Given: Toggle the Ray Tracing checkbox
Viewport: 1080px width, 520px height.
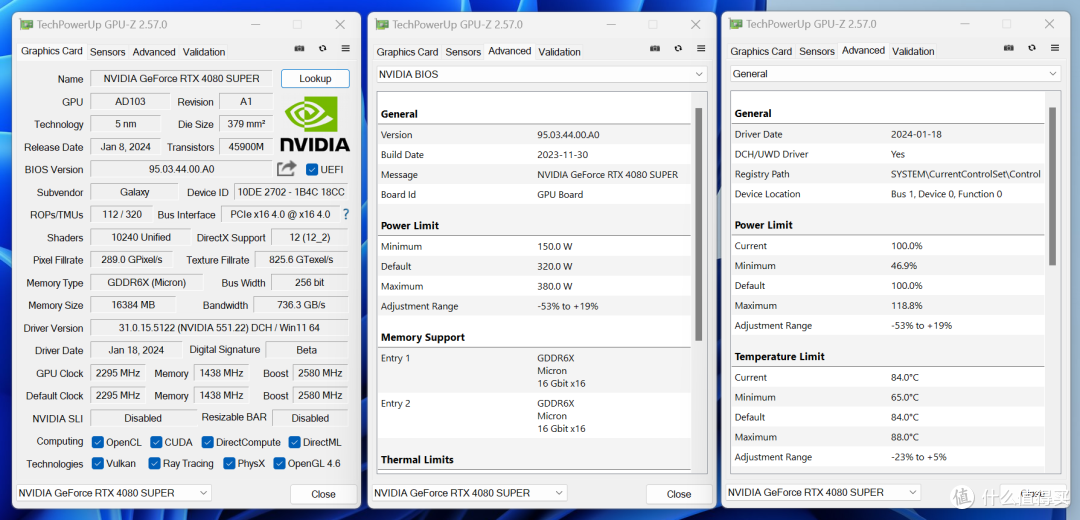Looking at the screenshot, I should [x=154, y=464].
